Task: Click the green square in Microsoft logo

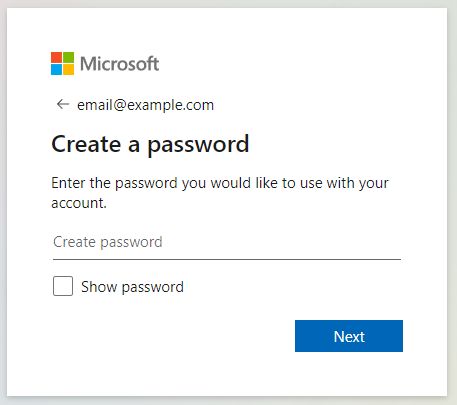Action: [69, 57]
